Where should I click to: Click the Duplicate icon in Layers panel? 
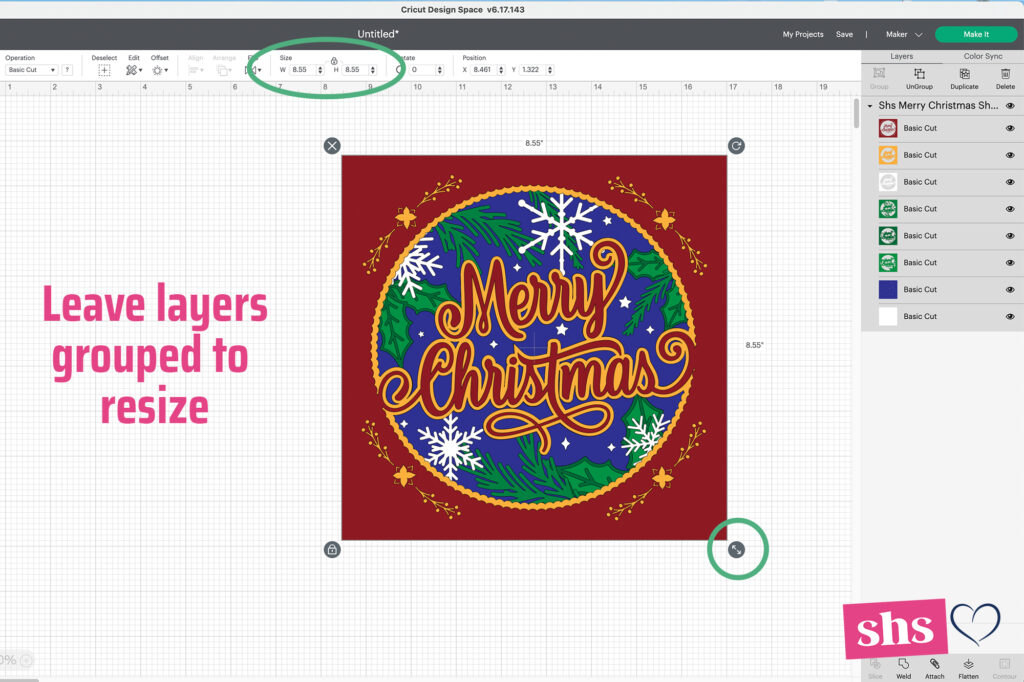click(965, 74)
